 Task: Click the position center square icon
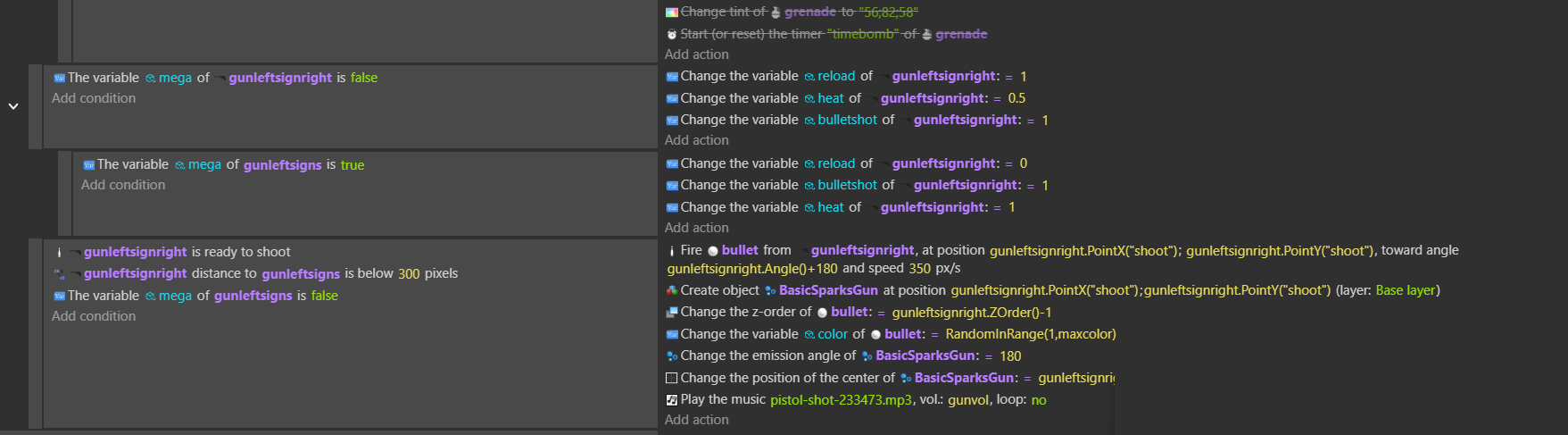pyautogui.click(x=672, y=378)
